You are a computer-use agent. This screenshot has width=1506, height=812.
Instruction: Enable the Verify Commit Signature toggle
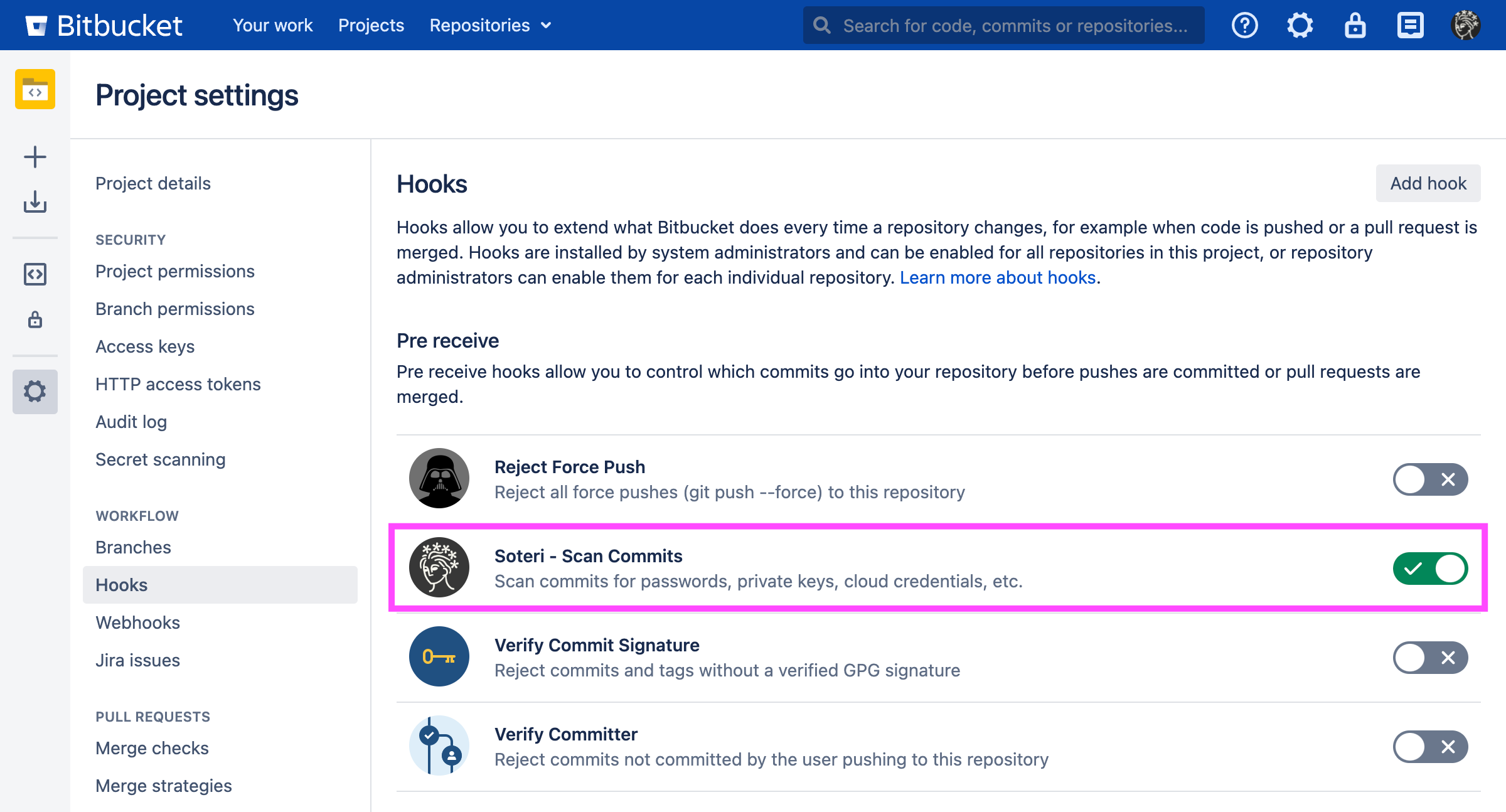coord(1430,658)
